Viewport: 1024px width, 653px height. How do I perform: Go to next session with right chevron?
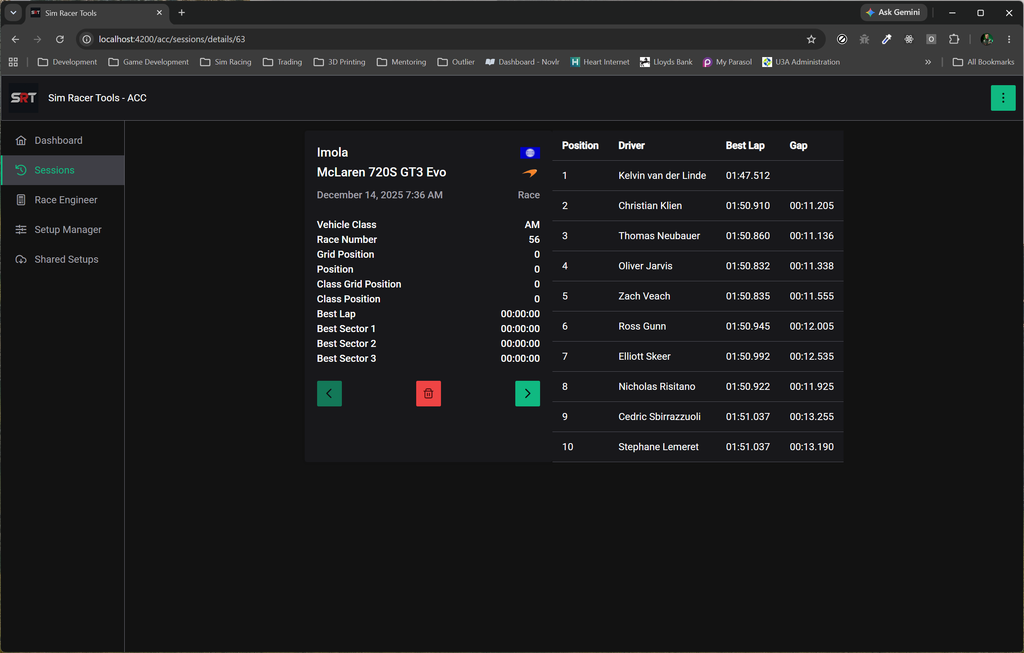point(528,393)
